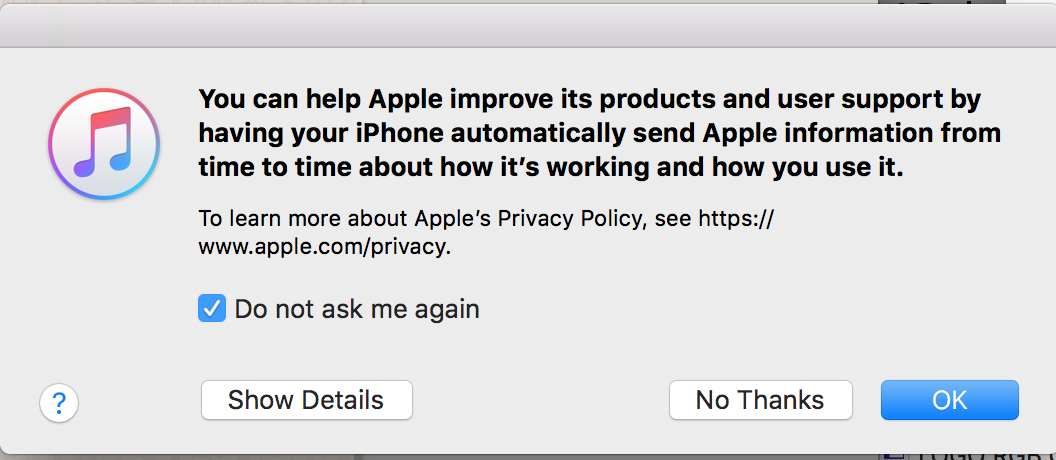Decline by pressing No Thanks
This screenshot has width=1056, height=460.
click(760, 400)
